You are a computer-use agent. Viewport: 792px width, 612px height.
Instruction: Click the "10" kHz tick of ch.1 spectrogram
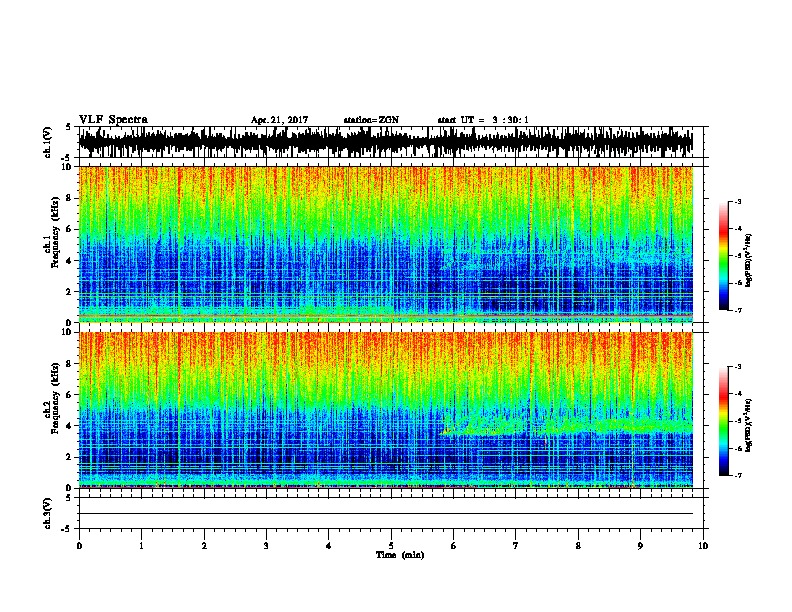pos(67,167)
